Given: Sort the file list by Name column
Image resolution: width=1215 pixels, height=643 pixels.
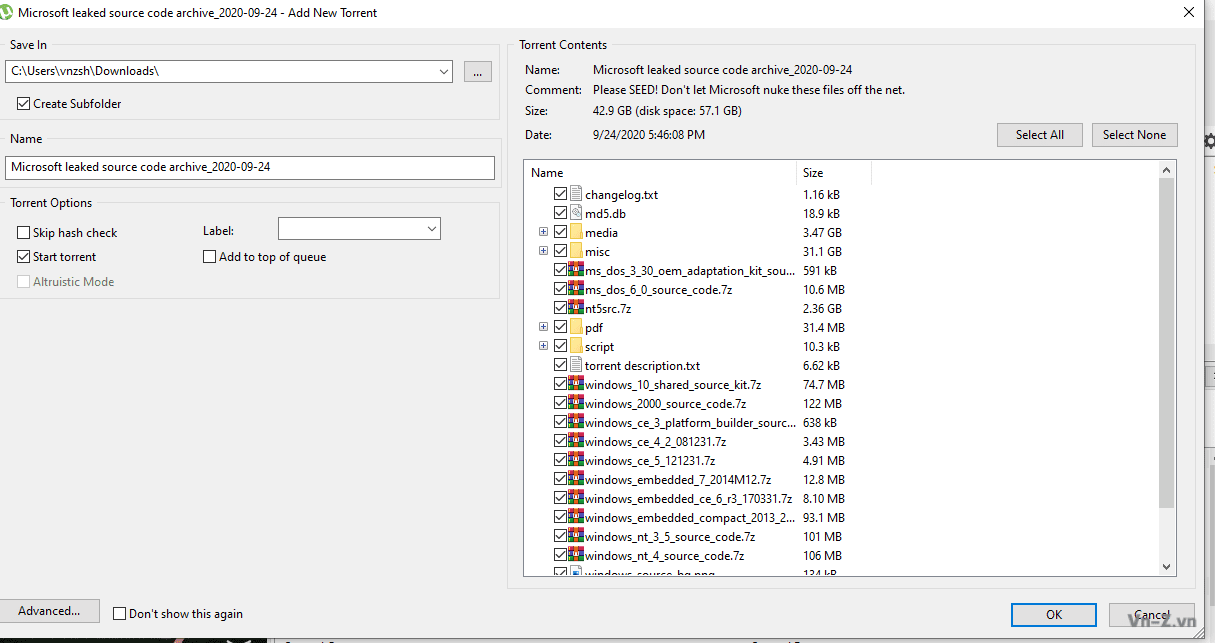Looking at the screenshot, I should pyautogui.click(x=660, y=173).
